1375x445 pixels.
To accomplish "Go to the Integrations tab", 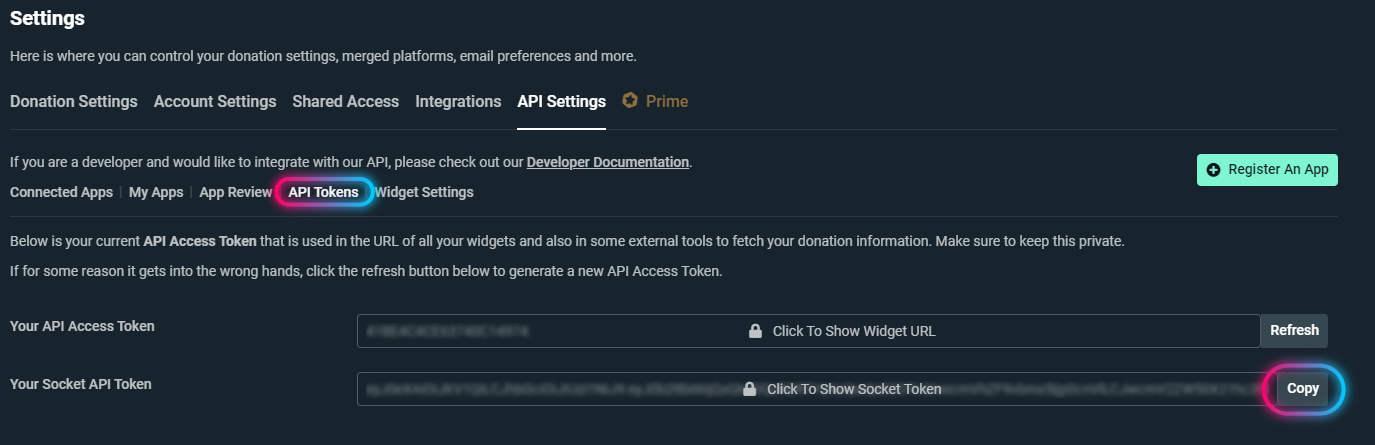I will [x=458, y=101].
